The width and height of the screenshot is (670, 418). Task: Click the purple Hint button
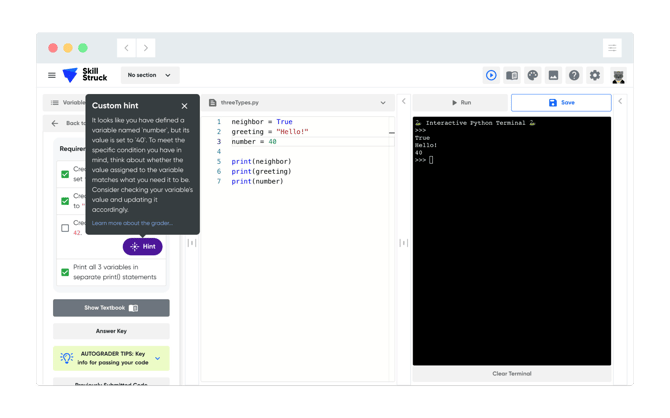point(142,247)
